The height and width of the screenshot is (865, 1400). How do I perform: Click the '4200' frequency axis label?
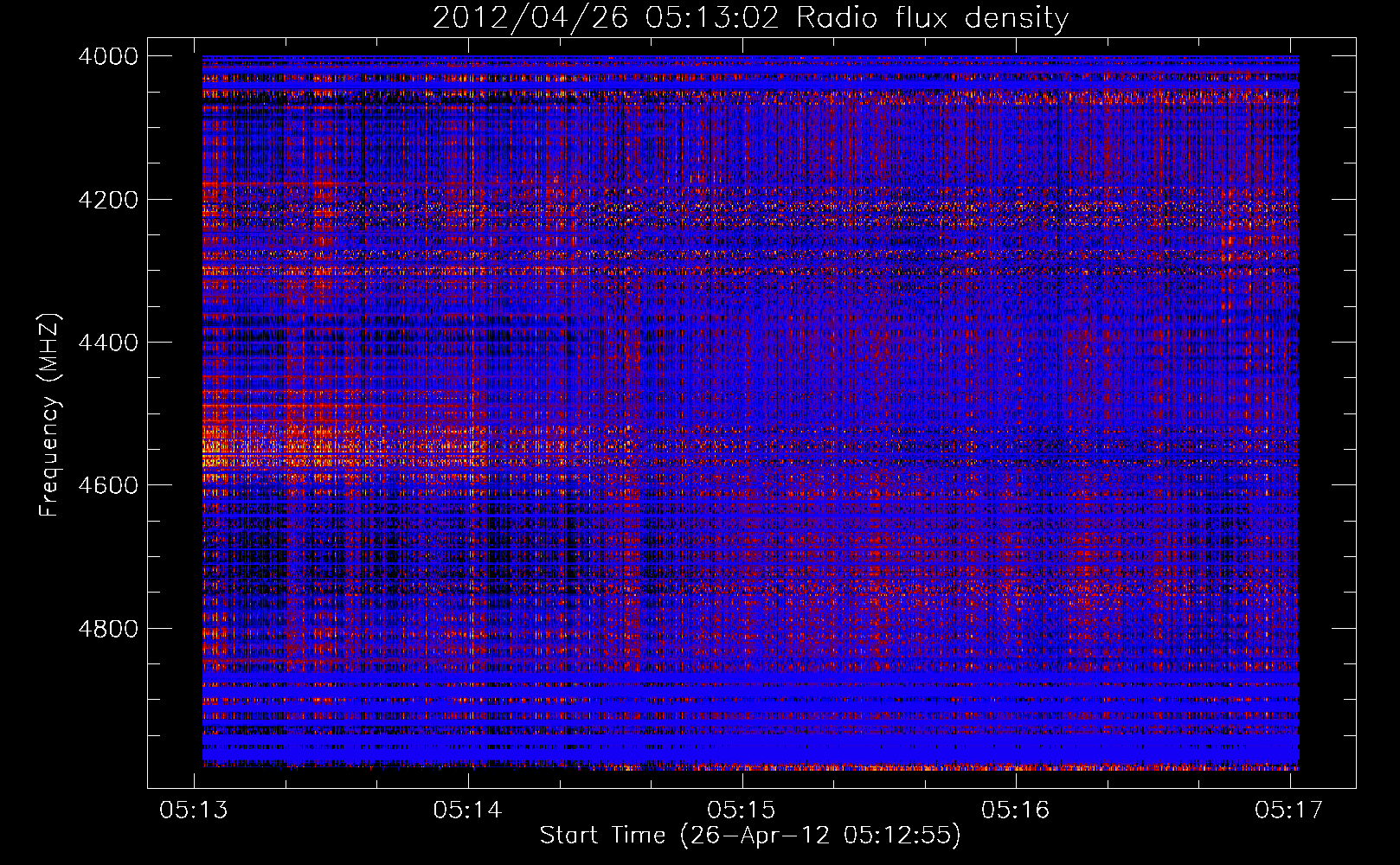[108, 200]
